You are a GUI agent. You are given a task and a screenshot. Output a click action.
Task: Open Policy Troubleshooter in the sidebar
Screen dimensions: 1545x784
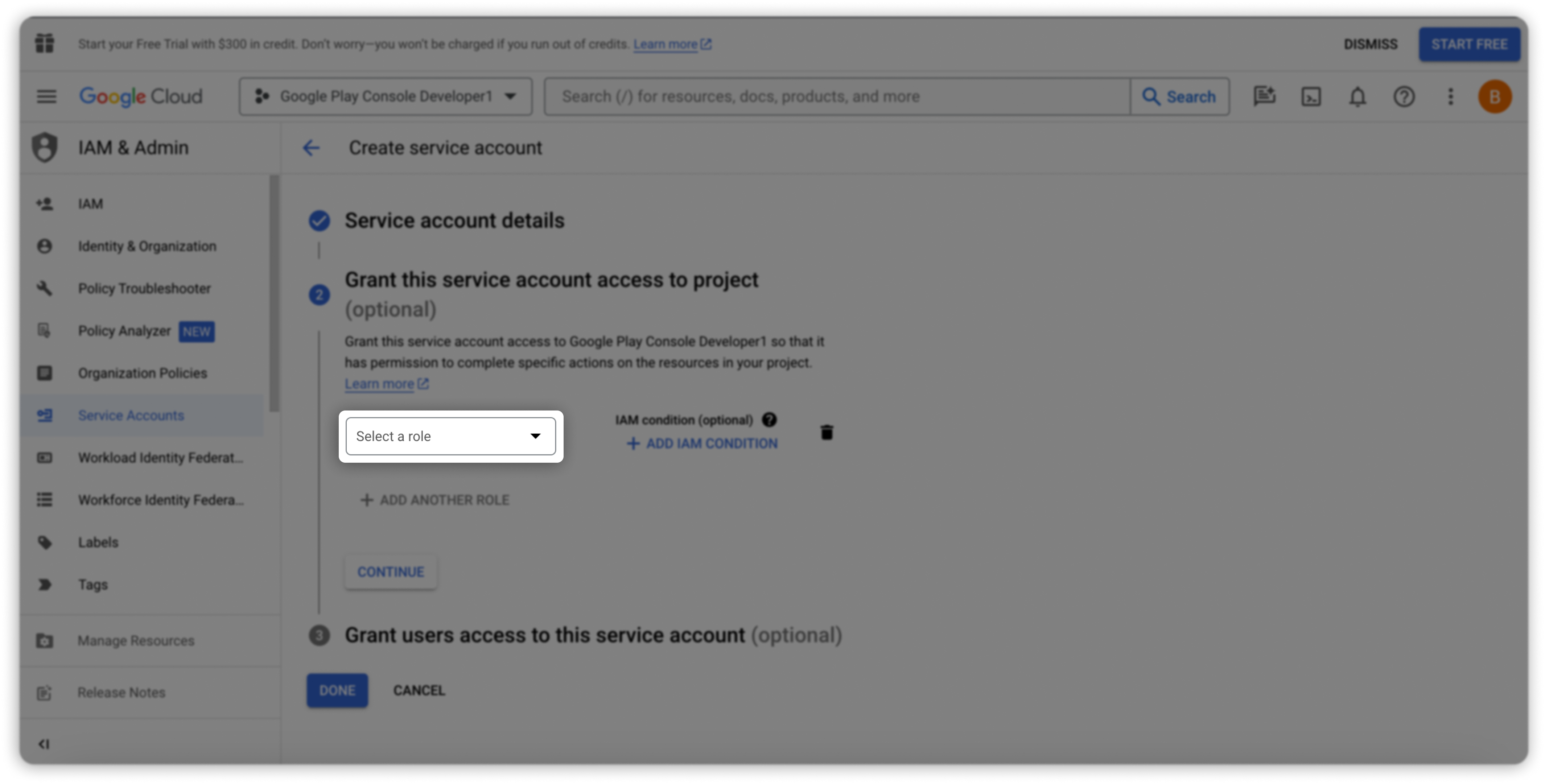coord(144,289)
